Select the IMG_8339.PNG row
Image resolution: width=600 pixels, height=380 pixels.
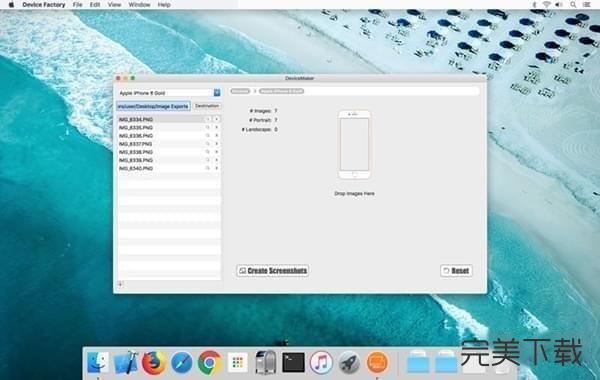tap(169, 160)
